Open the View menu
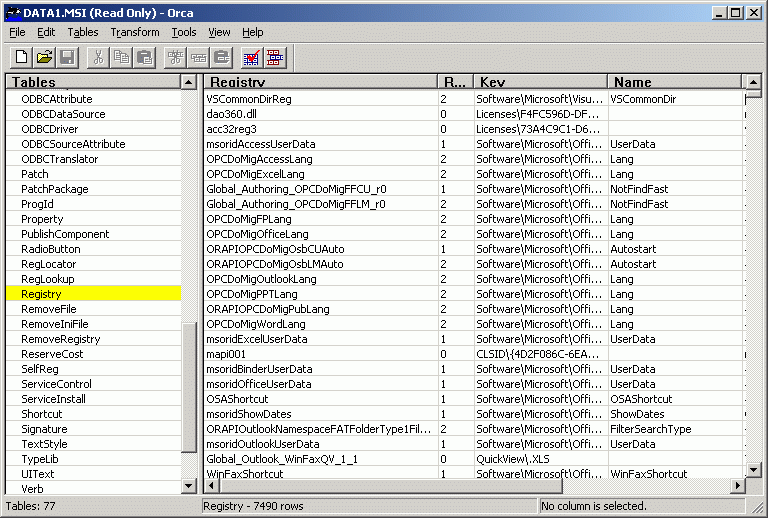The height and width of the screenshot is (518, 768). [219, 32]
